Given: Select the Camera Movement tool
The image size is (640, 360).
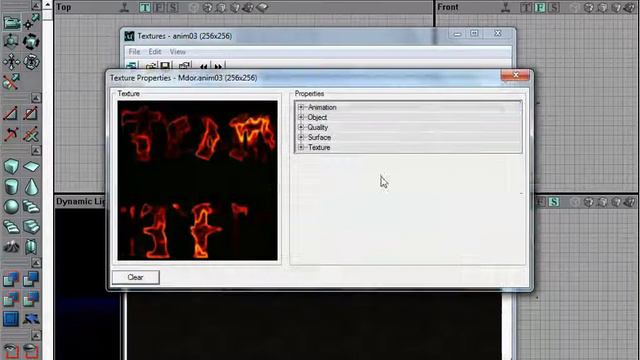Looking at the screenshot, I should pos(11,22).
